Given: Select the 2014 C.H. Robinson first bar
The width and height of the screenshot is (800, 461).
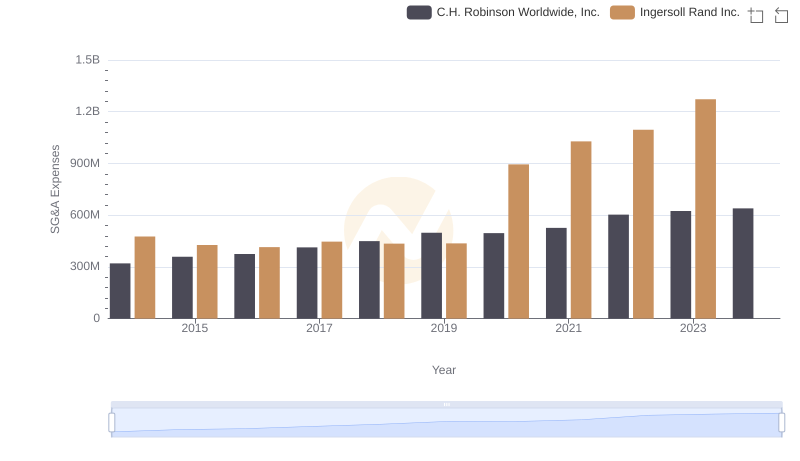Looking at the screenshot, I should (x=120, y=291).
